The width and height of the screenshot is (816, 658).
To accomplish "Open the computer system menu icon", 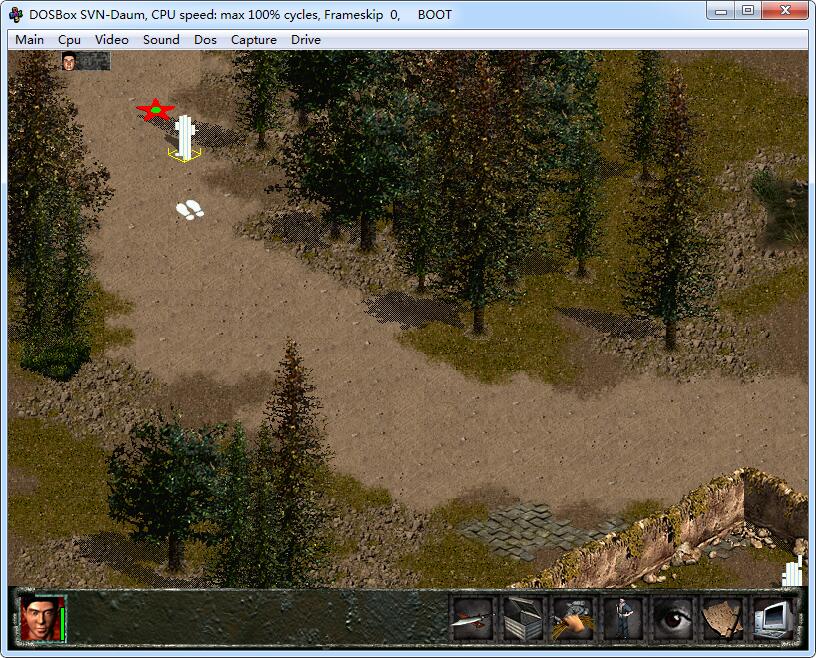I will (773, 618).
